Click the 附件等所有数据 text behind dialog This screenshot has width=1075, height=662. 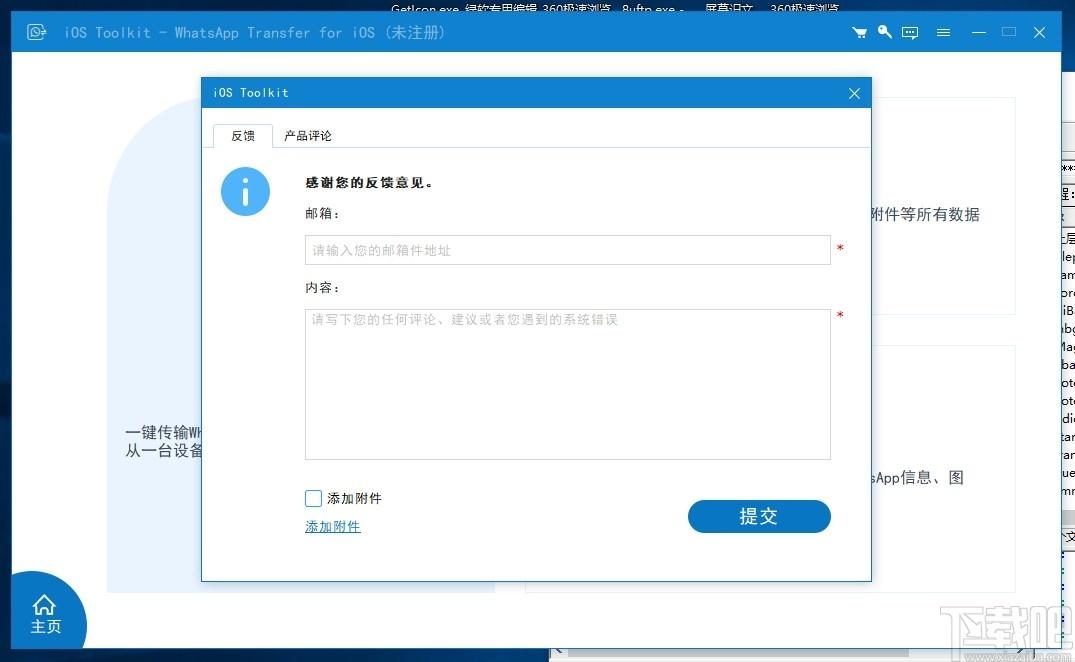point(926,214)
